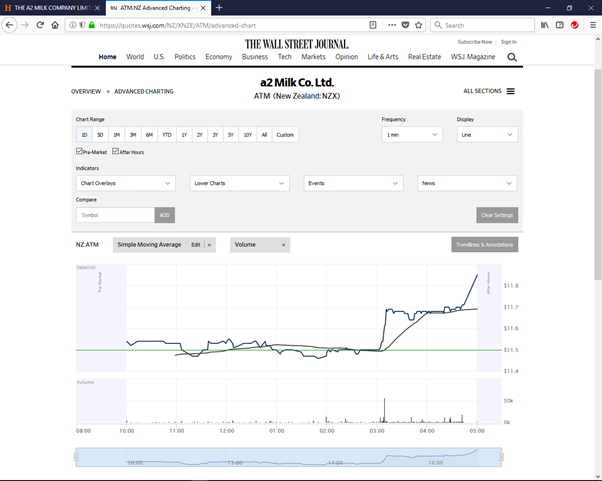
Task: Select the All chart range
Action: click(264, 135)
